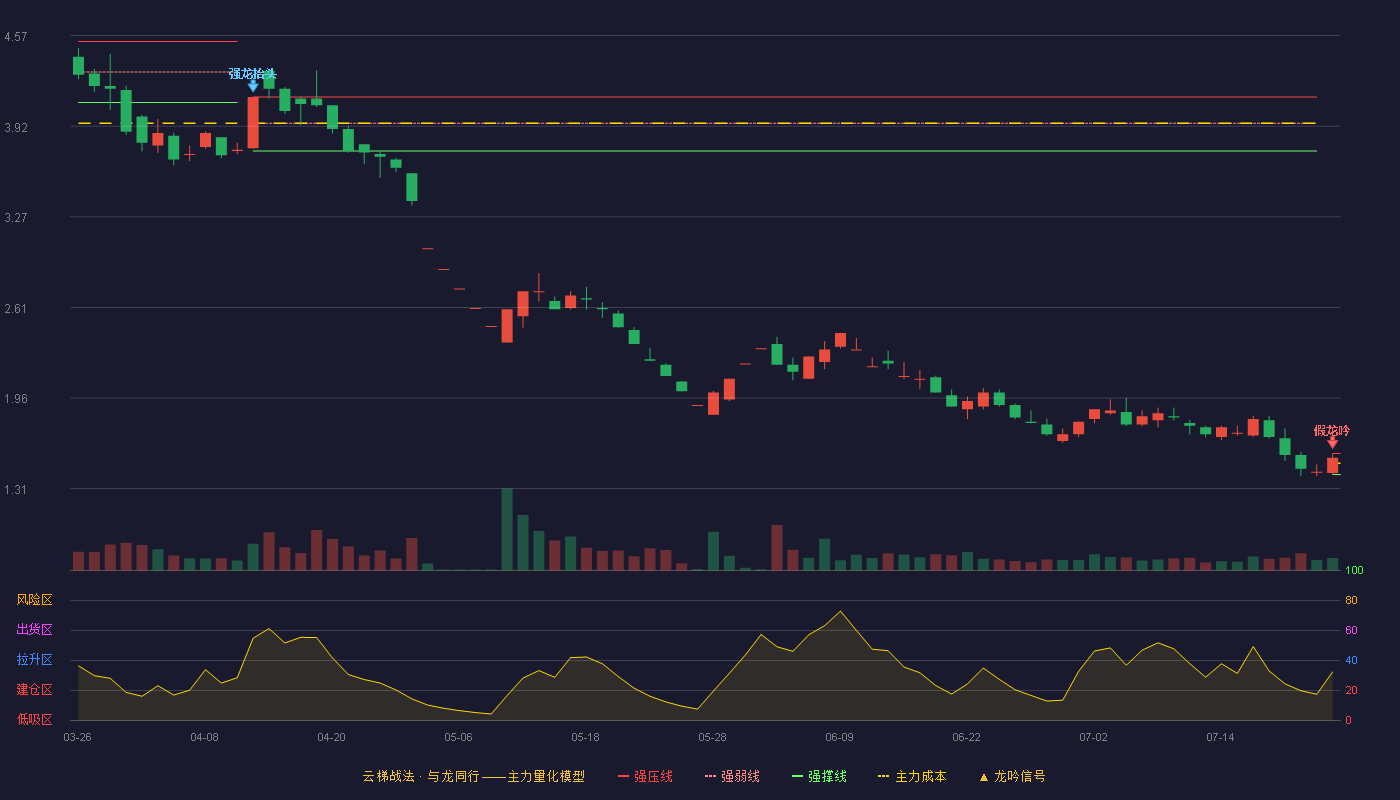Click the 低吸区 zone label
Viewport: 1400px width, 800px height.
click(x=35, y=719)
